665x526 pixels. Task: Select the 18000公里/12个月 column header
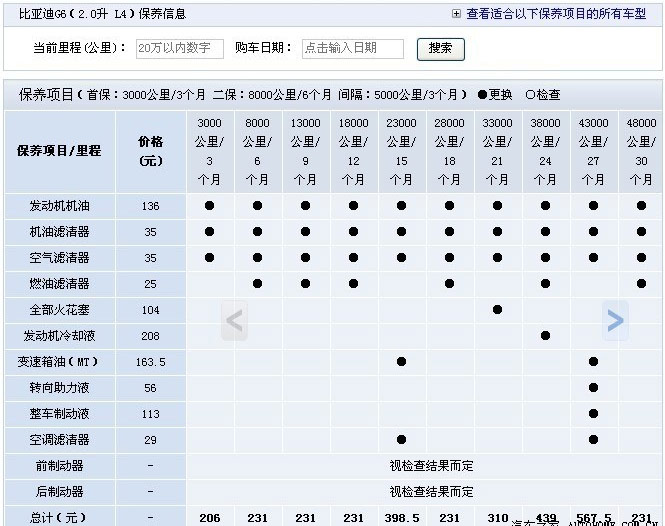click(353, 151)
